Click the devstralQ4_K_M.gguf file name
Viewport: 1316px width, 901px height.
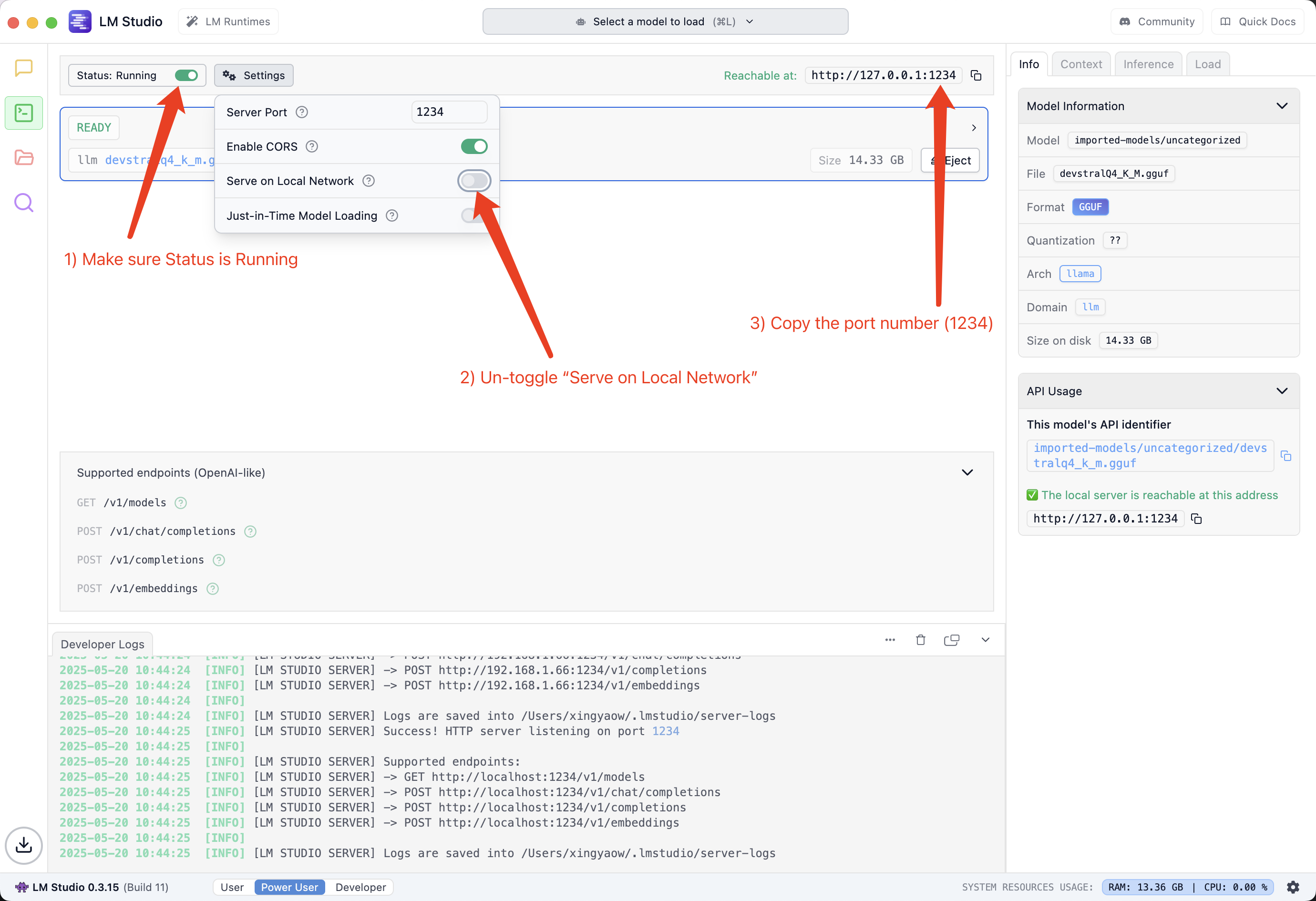tap(1114, 174)
